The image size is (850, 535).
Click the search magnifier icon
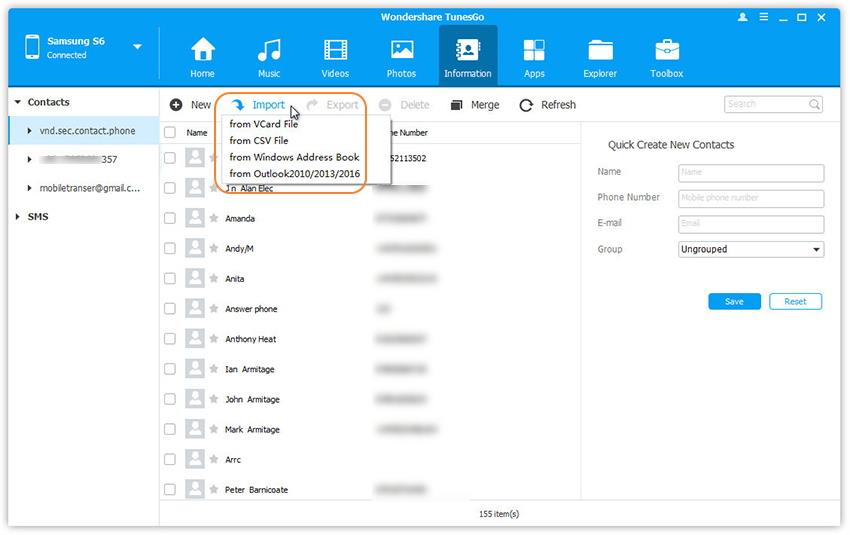coord(815,104)
